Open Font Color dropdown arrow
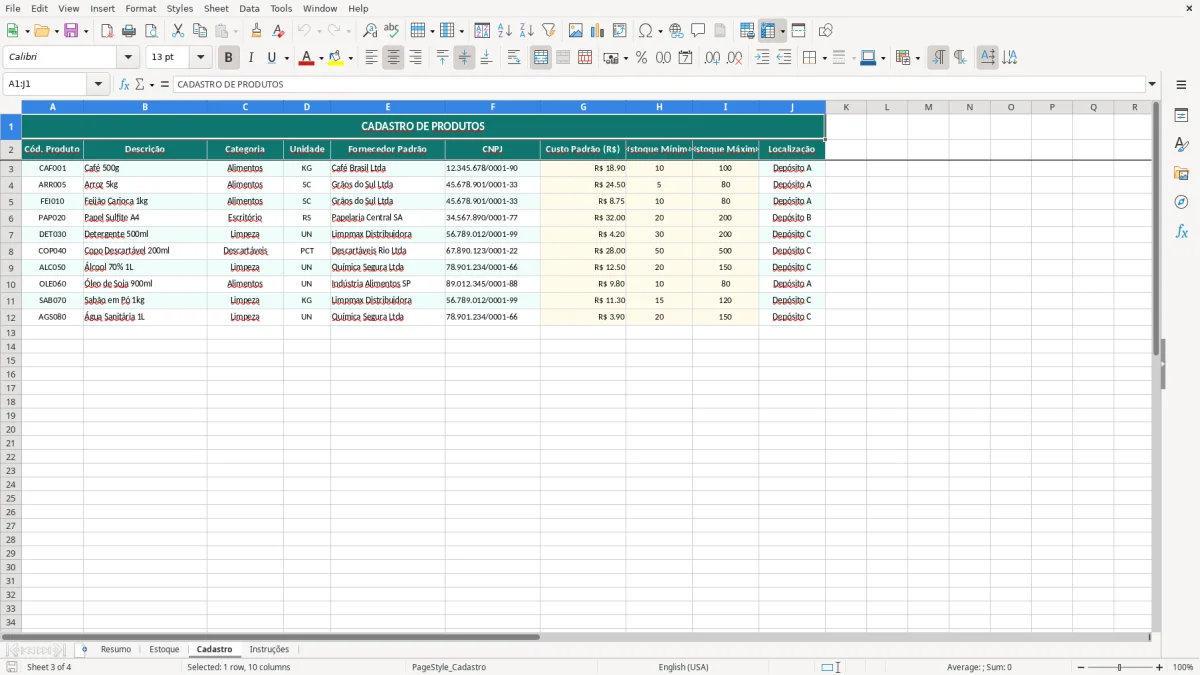1200x675 pixels. (320, 58)
